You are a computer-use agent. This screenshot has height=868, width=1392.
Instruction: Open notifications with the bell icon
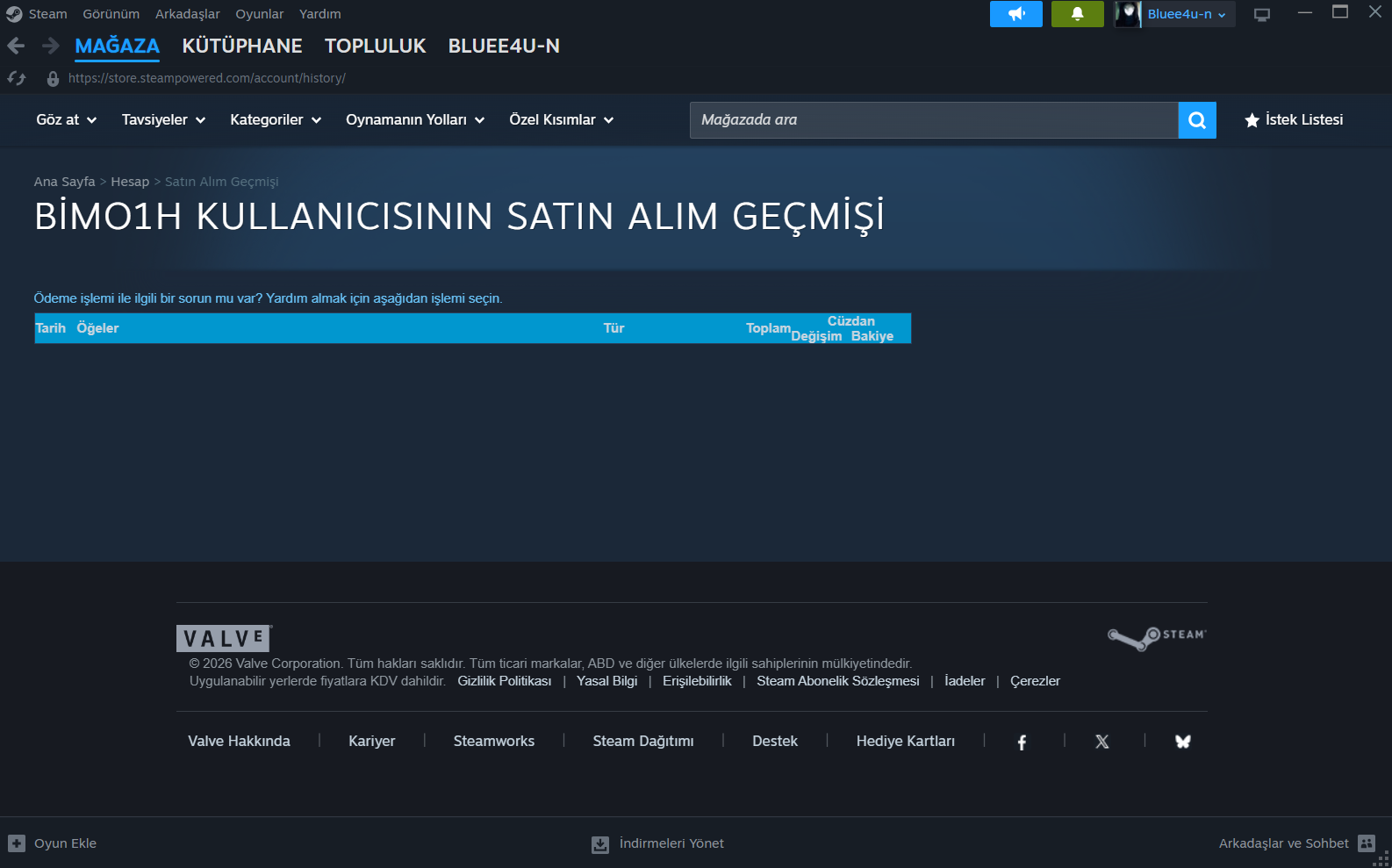point(1078,14)
